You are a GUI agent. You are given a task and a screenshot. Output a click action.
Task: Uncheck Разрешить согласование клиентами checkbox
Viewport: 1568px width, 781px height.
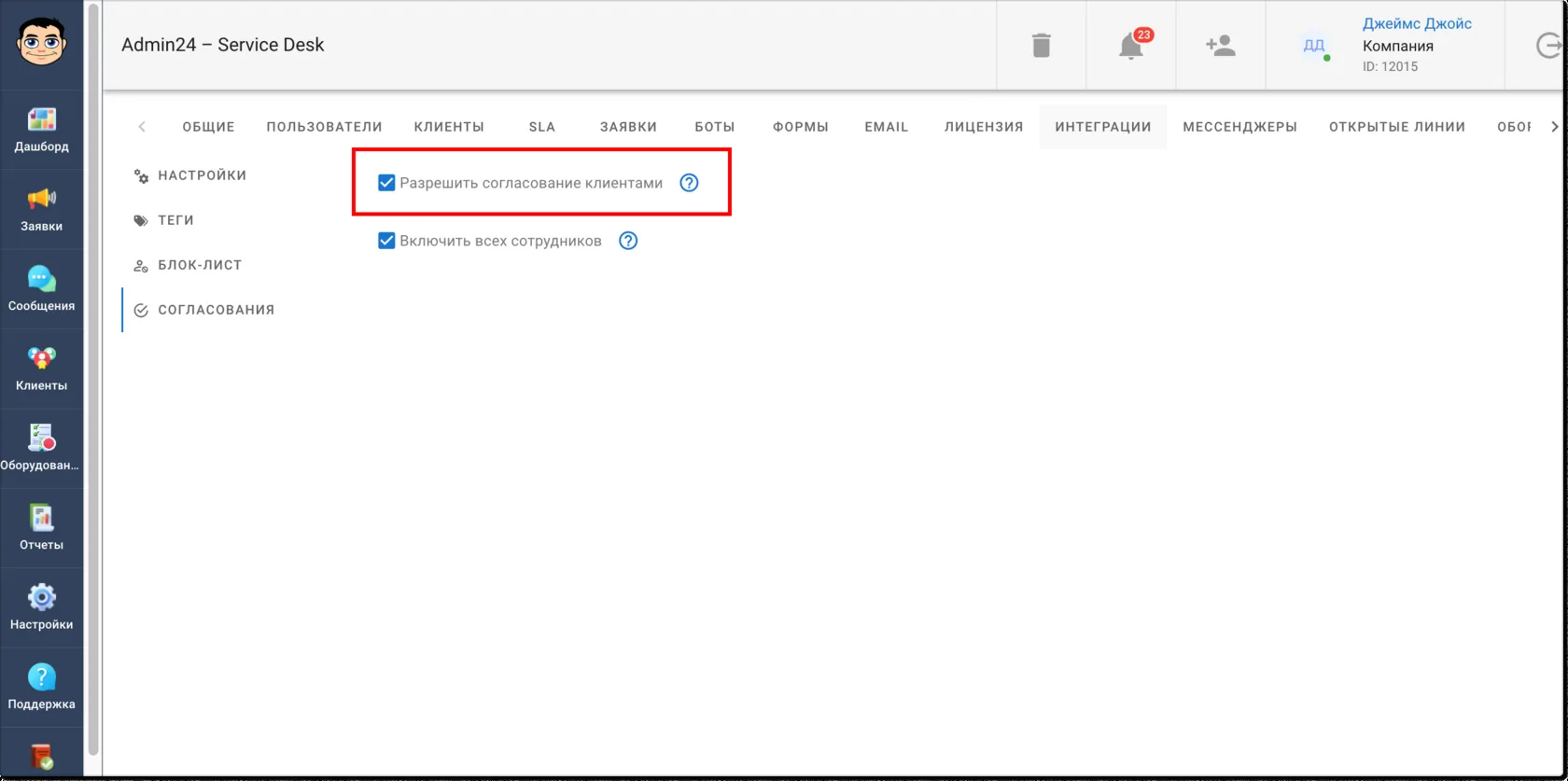click(x=386, y=183)
